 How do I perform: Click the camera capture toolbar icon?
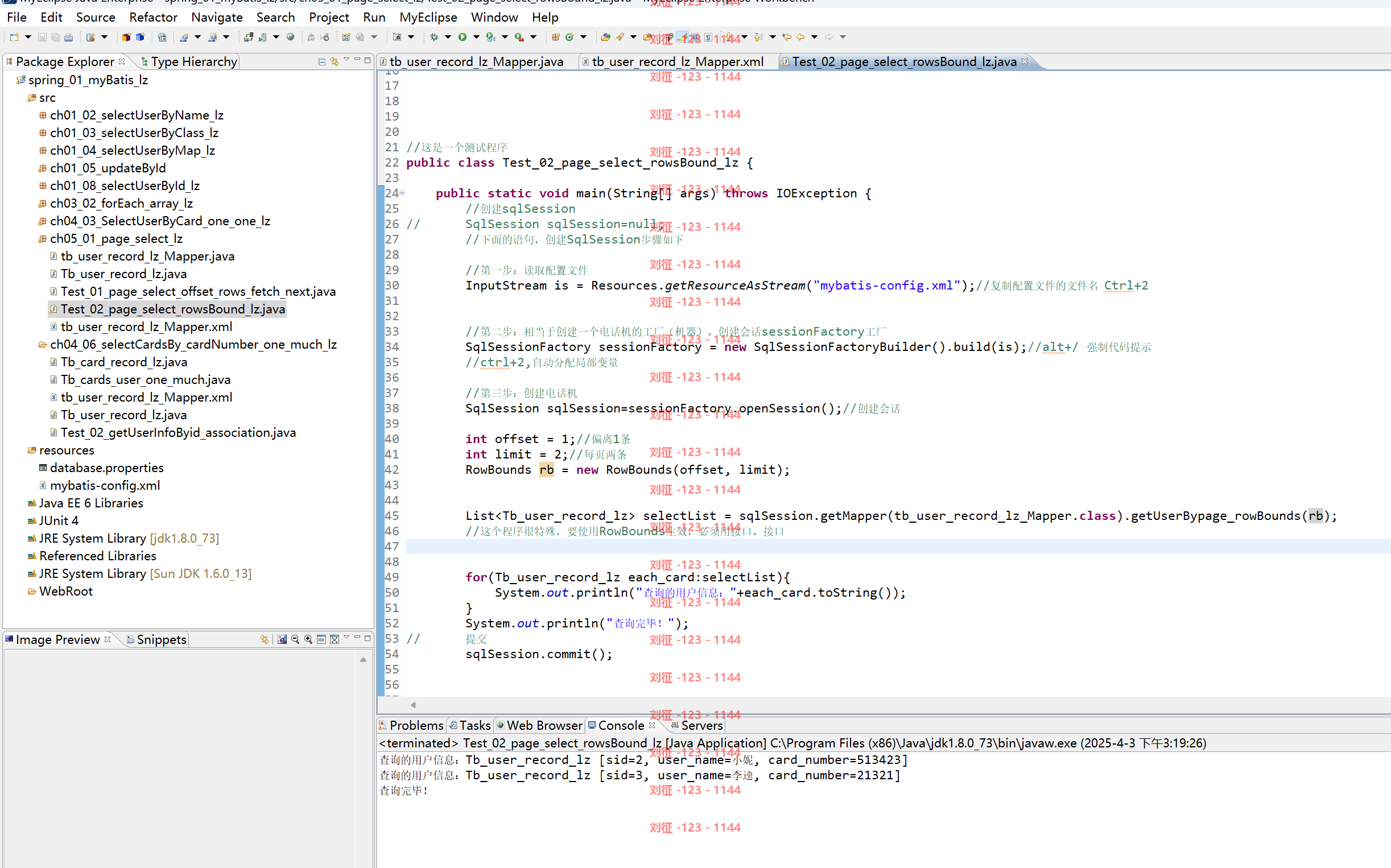click(397, 38)
